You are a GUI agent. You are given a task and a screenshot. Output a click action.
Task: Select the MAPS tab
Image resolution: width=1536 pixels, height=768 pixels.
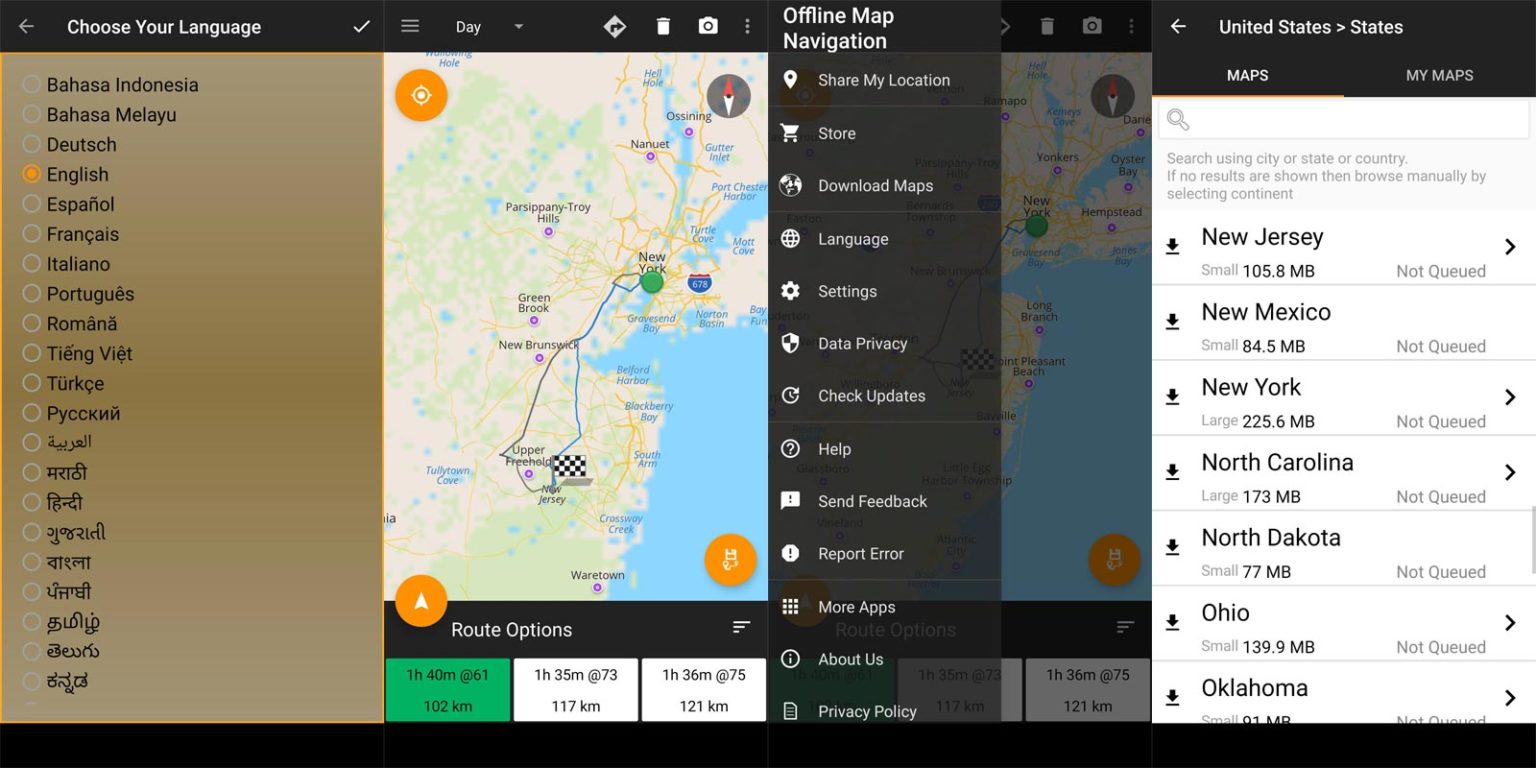point(1247,75)
